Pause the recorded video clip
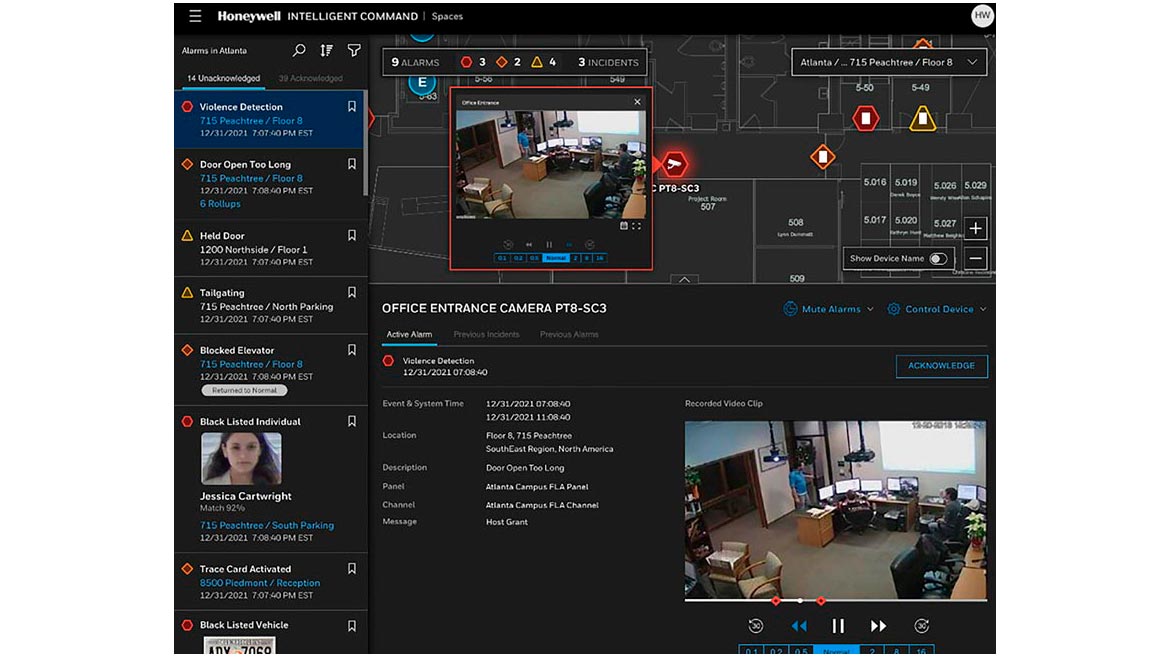Image resolution: width=1170 pixels, height=658 pixels. pos(838,626)
